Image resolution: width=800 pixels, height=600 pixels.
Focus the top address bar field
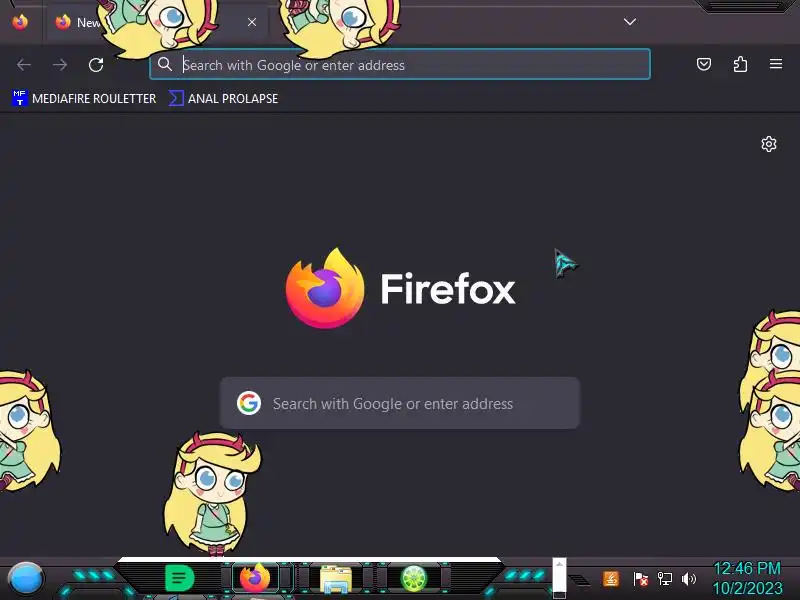400,64
